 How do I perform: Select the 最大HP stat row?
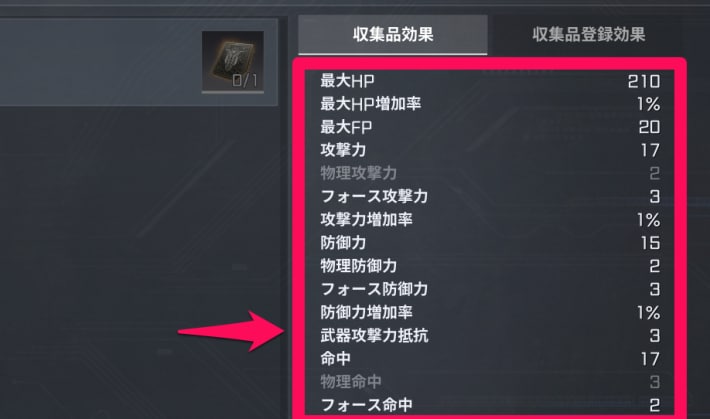click(489, 81)
